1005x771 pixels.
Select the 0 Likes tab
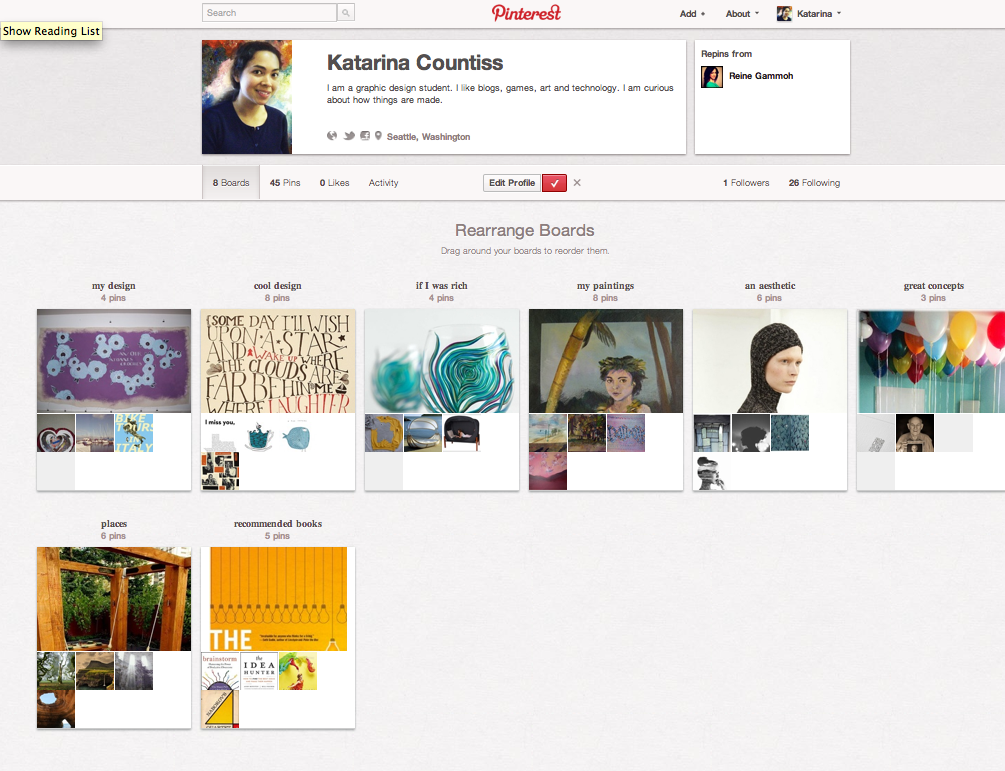334,183
